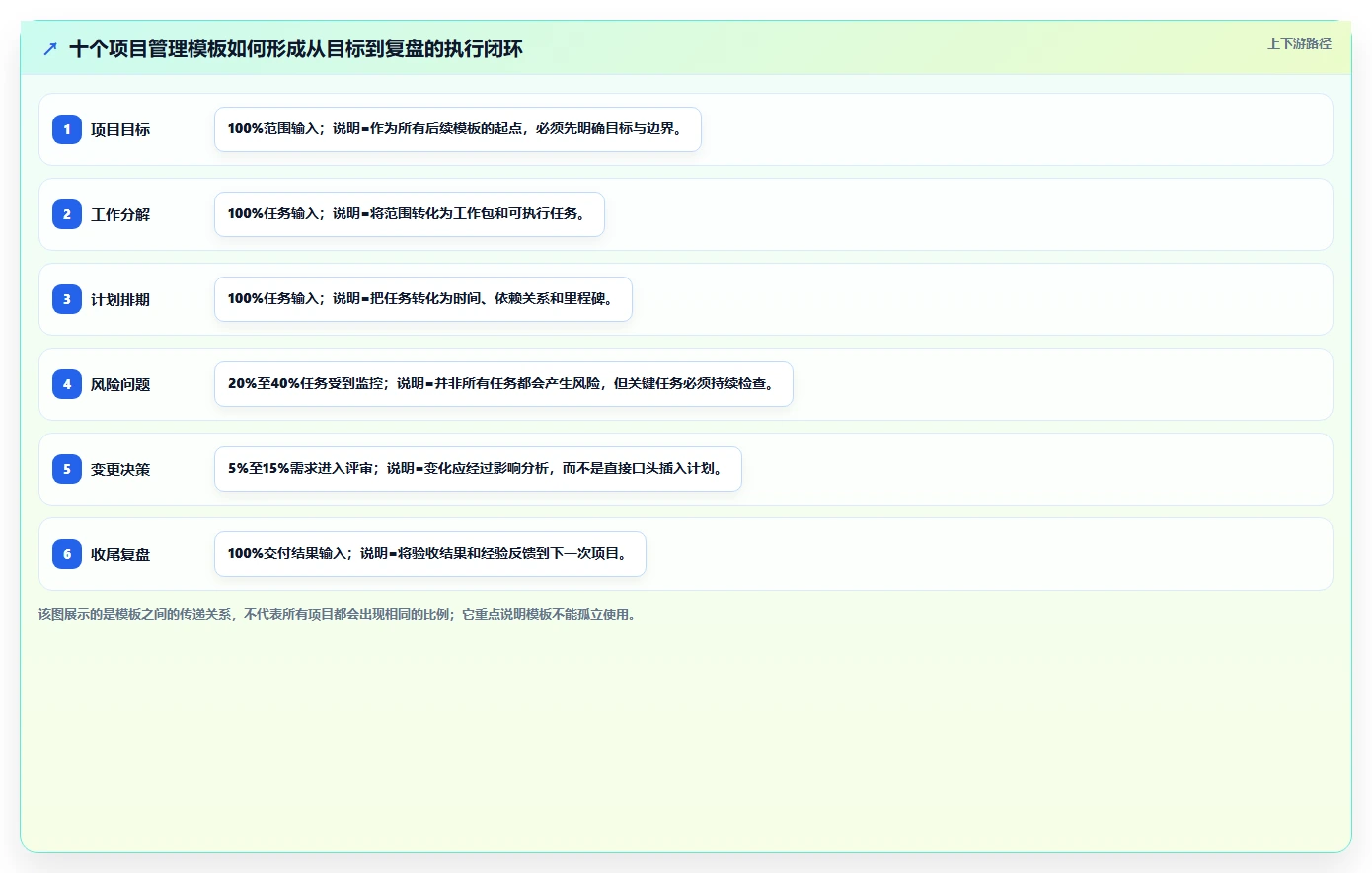The image size is (1372, 873).
Task: Click the number 5 badge for 变更决策
Action: pyautogui.click(x=67, y=469)
